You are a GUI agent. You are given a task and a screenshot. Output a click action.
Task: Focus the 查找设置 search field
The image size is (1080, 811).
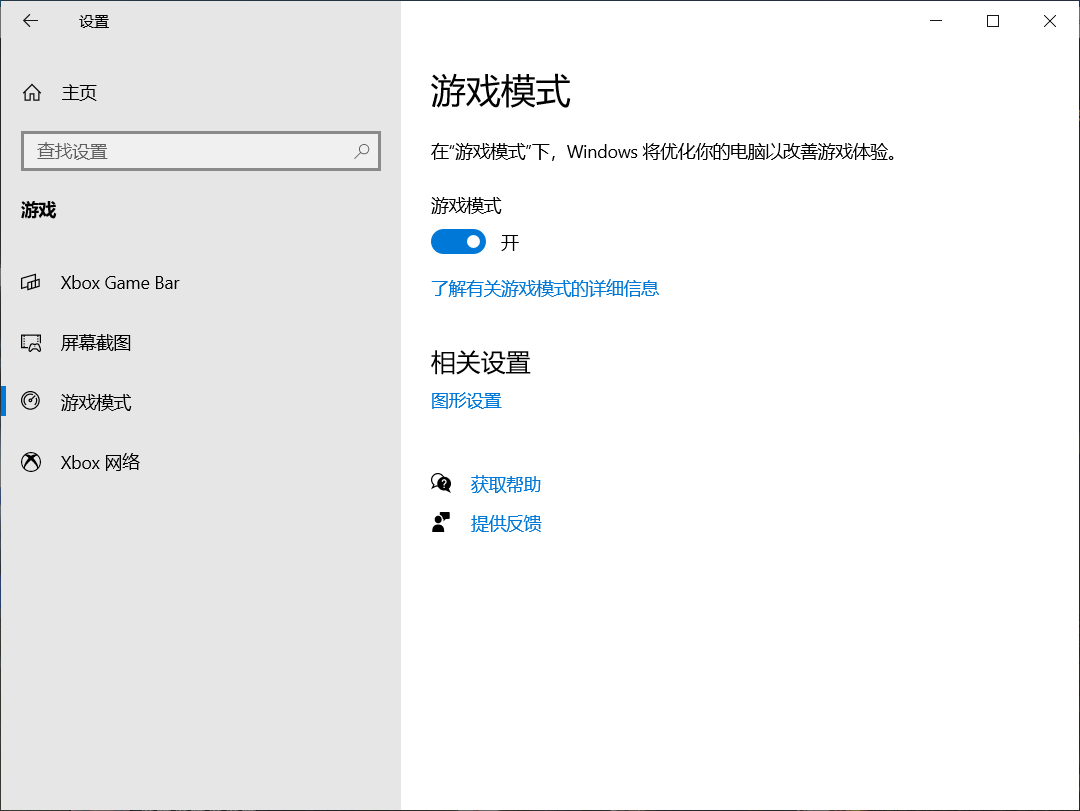tap(200, 151)
